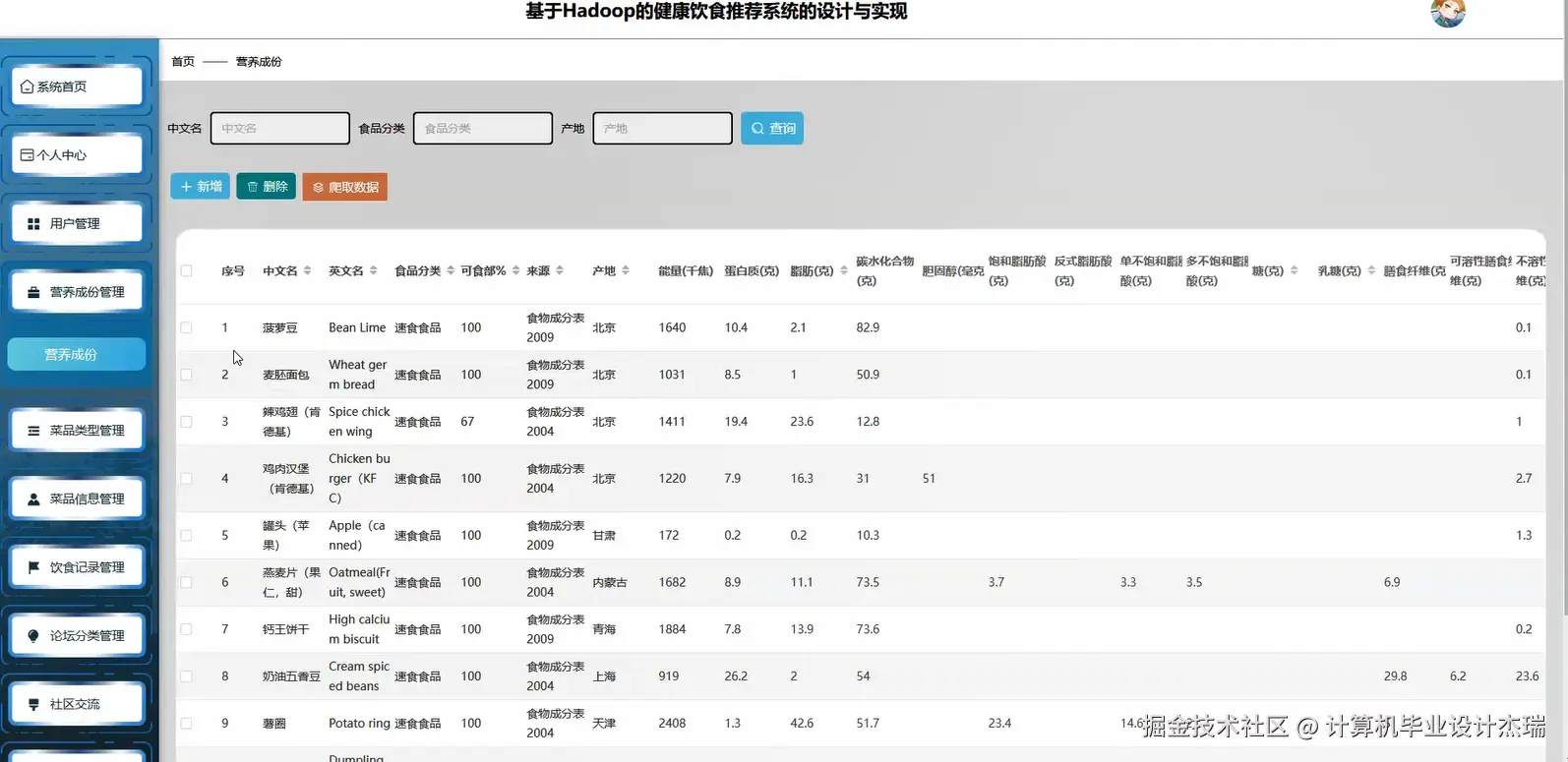The image size is (1568, 762).
Task: Sort by the 产地 column arrows
Action: pos(625,270)
